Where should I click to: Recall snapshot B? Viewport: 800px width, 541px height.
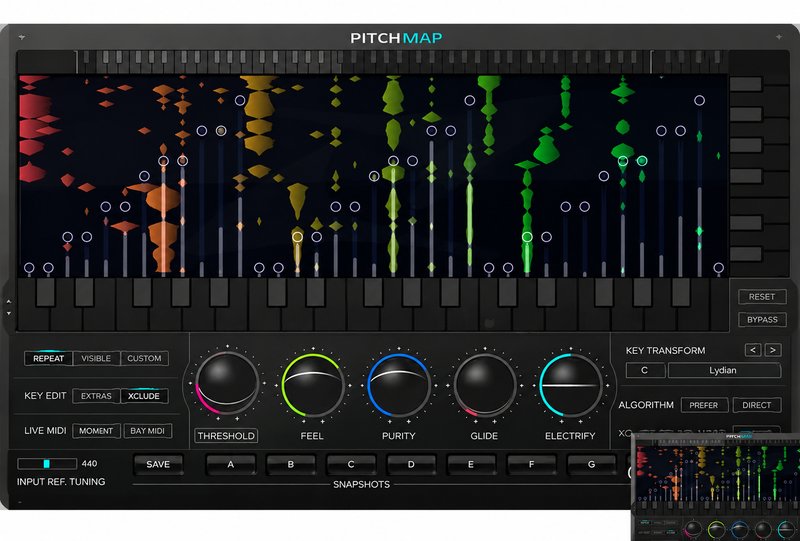pyautogui.click(x=291, y=464)
